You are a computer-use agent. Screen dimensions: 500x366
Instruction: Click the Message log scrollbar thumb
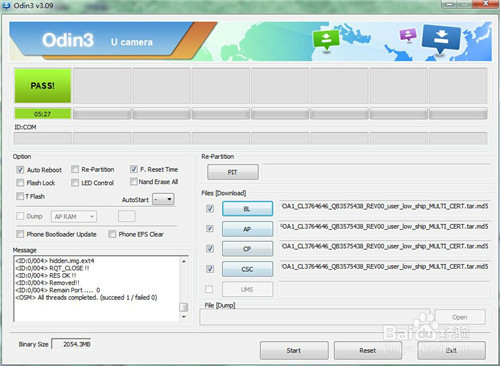(x=184, y=307)
